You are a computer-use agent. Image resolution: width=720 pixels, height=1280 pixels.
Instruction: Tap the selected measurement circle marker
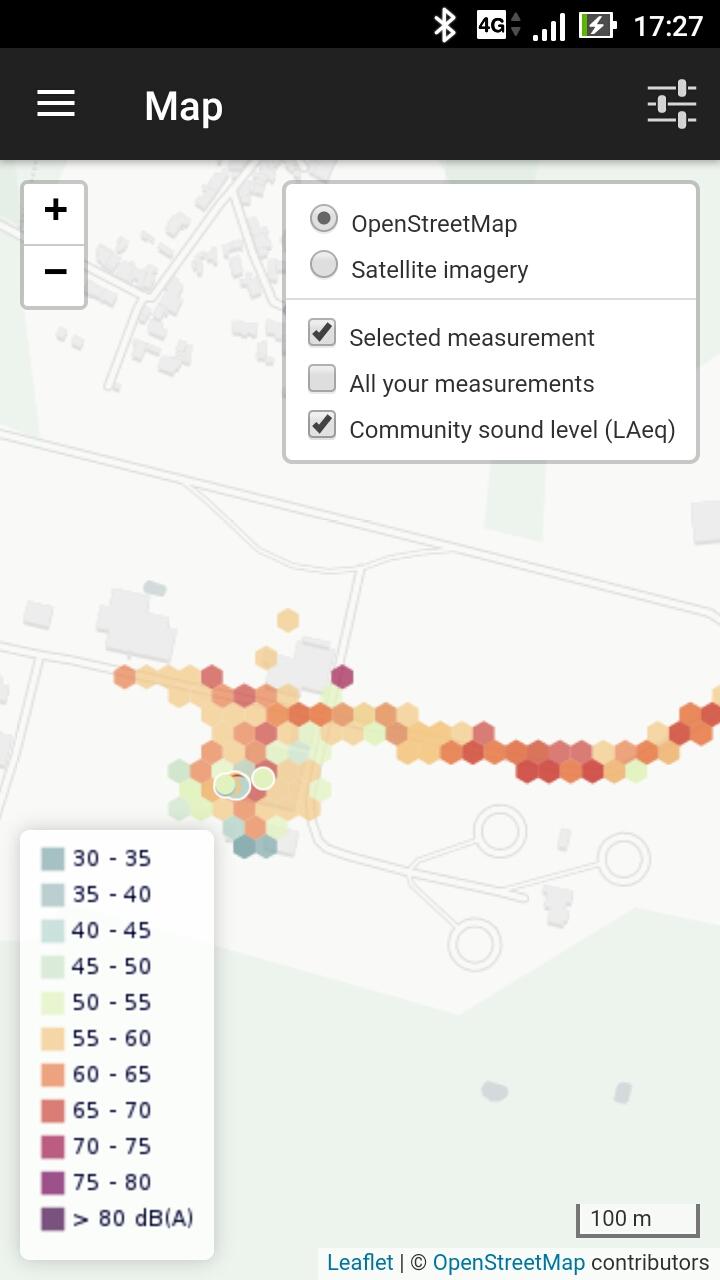(232, 785)
